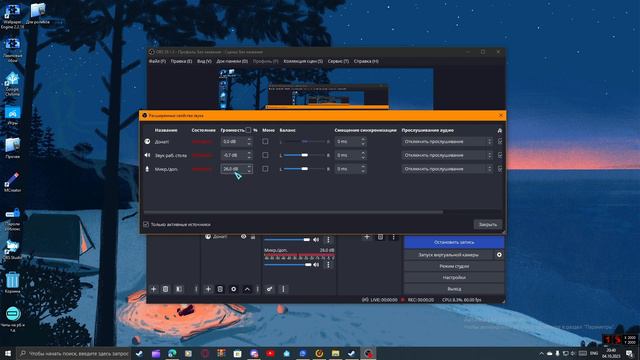Click the microphone icon beside Микр/доп.

147,169
